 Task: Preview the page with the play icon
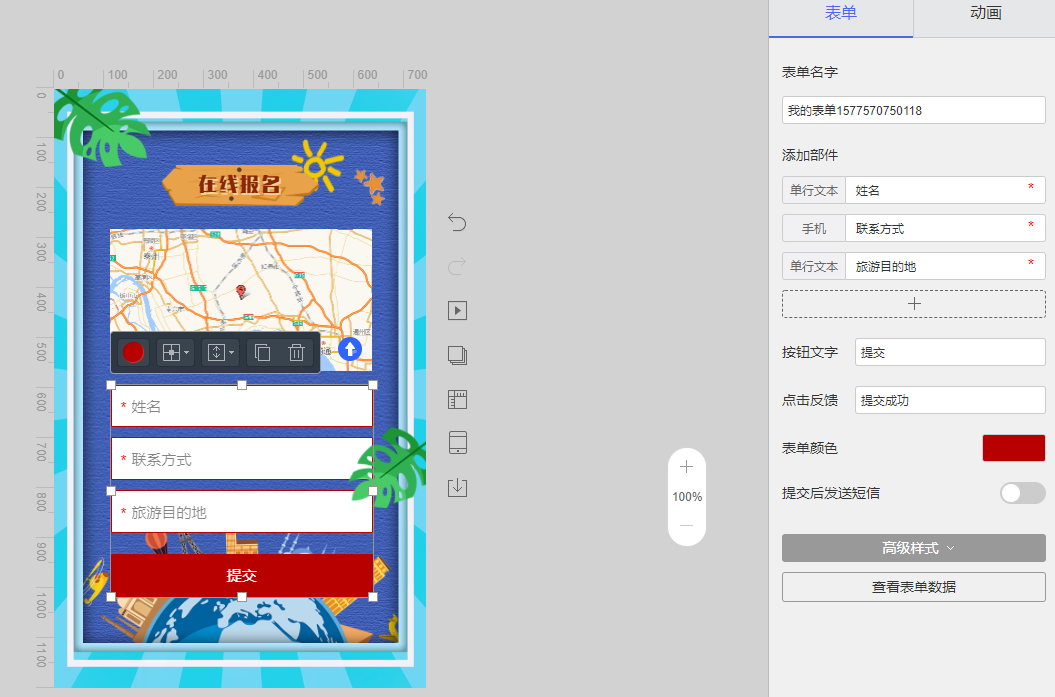tap(458, 310)
